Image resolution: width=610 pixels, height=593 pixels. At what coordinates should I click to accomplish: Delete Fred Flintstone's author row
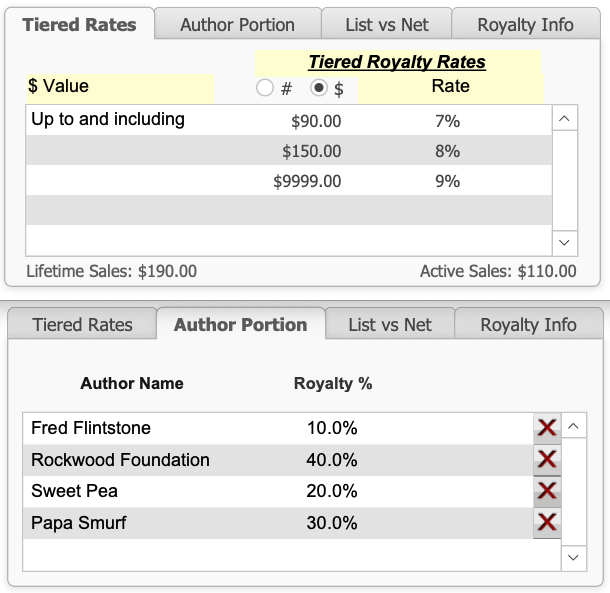tap(546, 428)
